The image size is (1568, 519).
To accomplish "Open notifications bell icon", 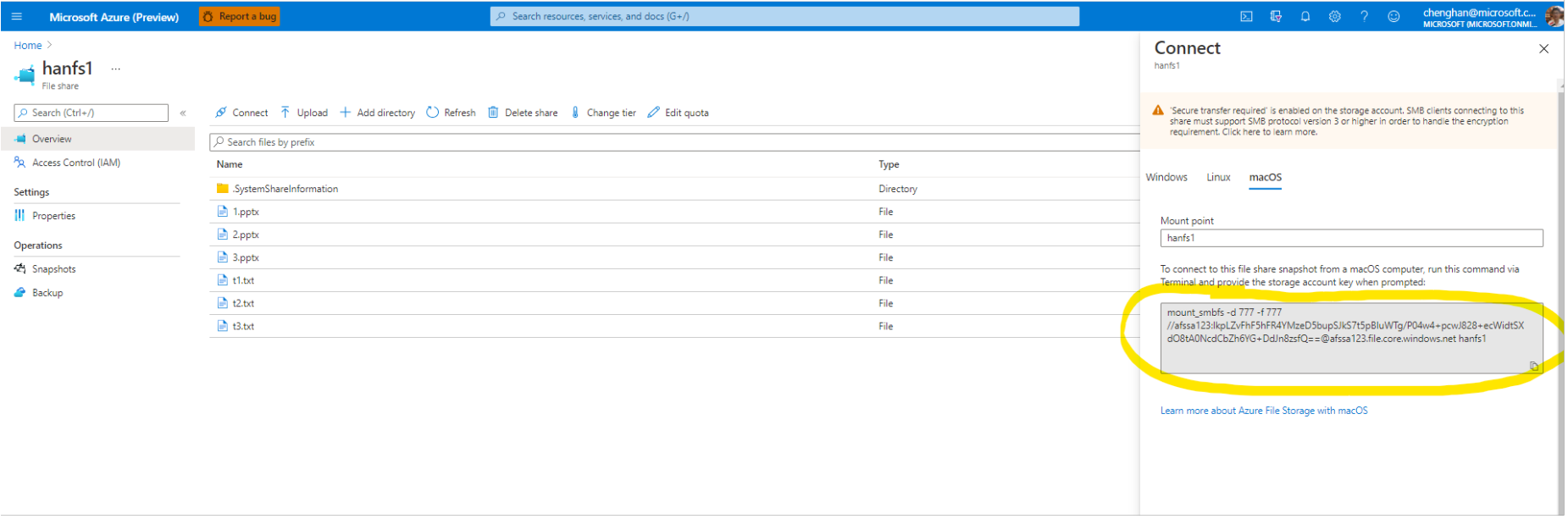I will click(x=1305, y=16).
